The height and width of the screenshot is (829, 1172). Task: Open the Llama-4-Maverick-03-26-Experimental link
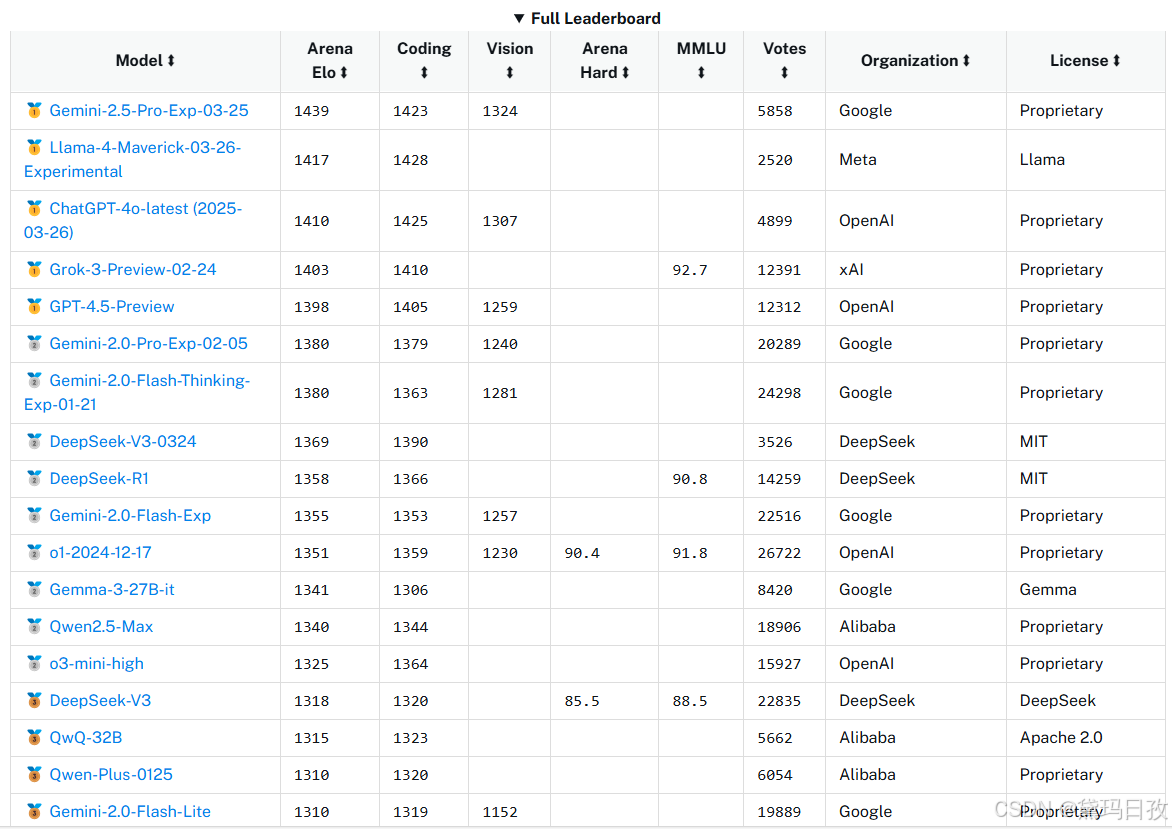click(x=132, y=159)
